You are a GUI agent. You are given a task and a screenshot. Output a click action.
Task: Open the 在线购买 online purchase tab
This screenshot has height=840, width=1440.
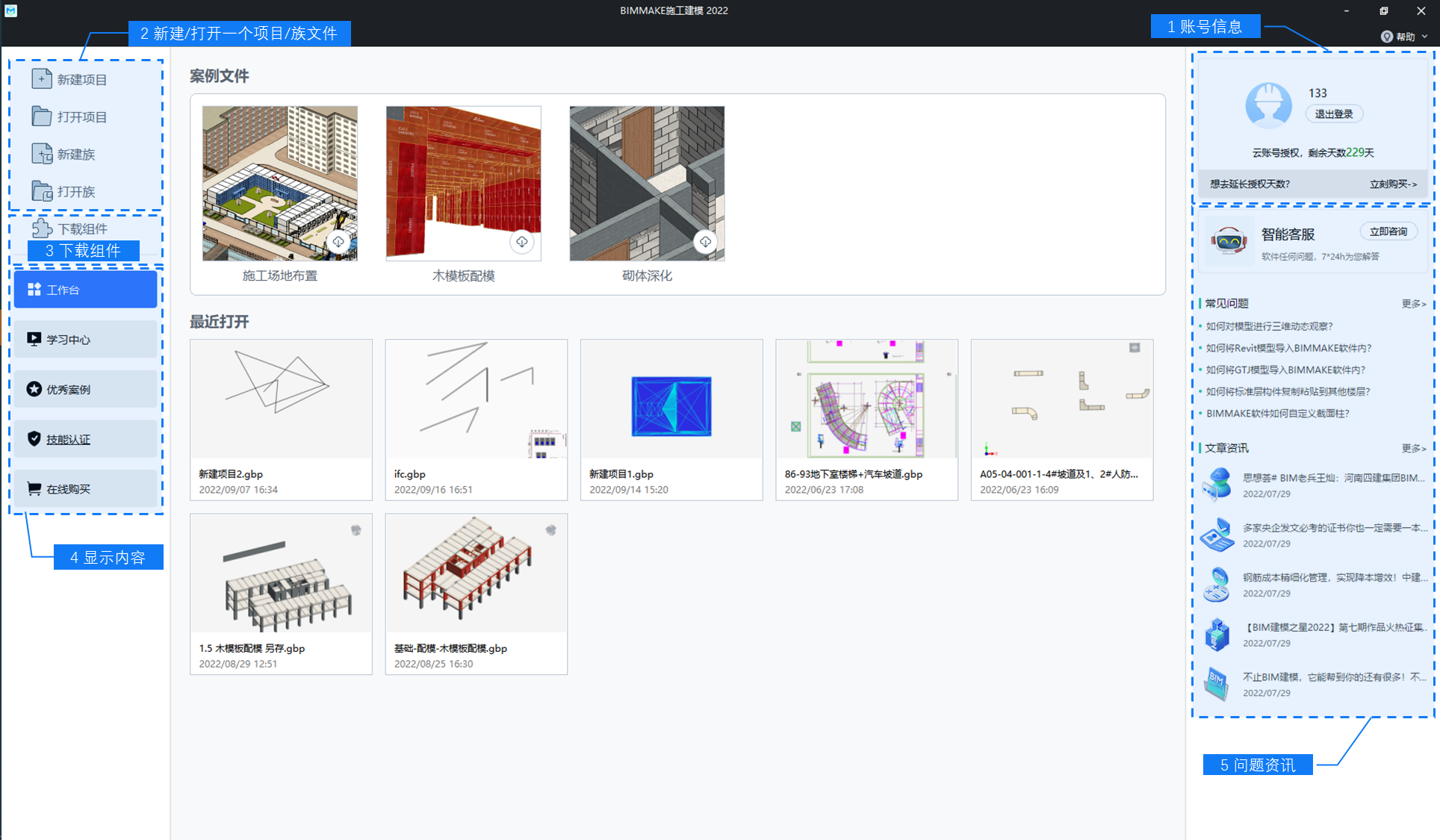coord(85,489)
